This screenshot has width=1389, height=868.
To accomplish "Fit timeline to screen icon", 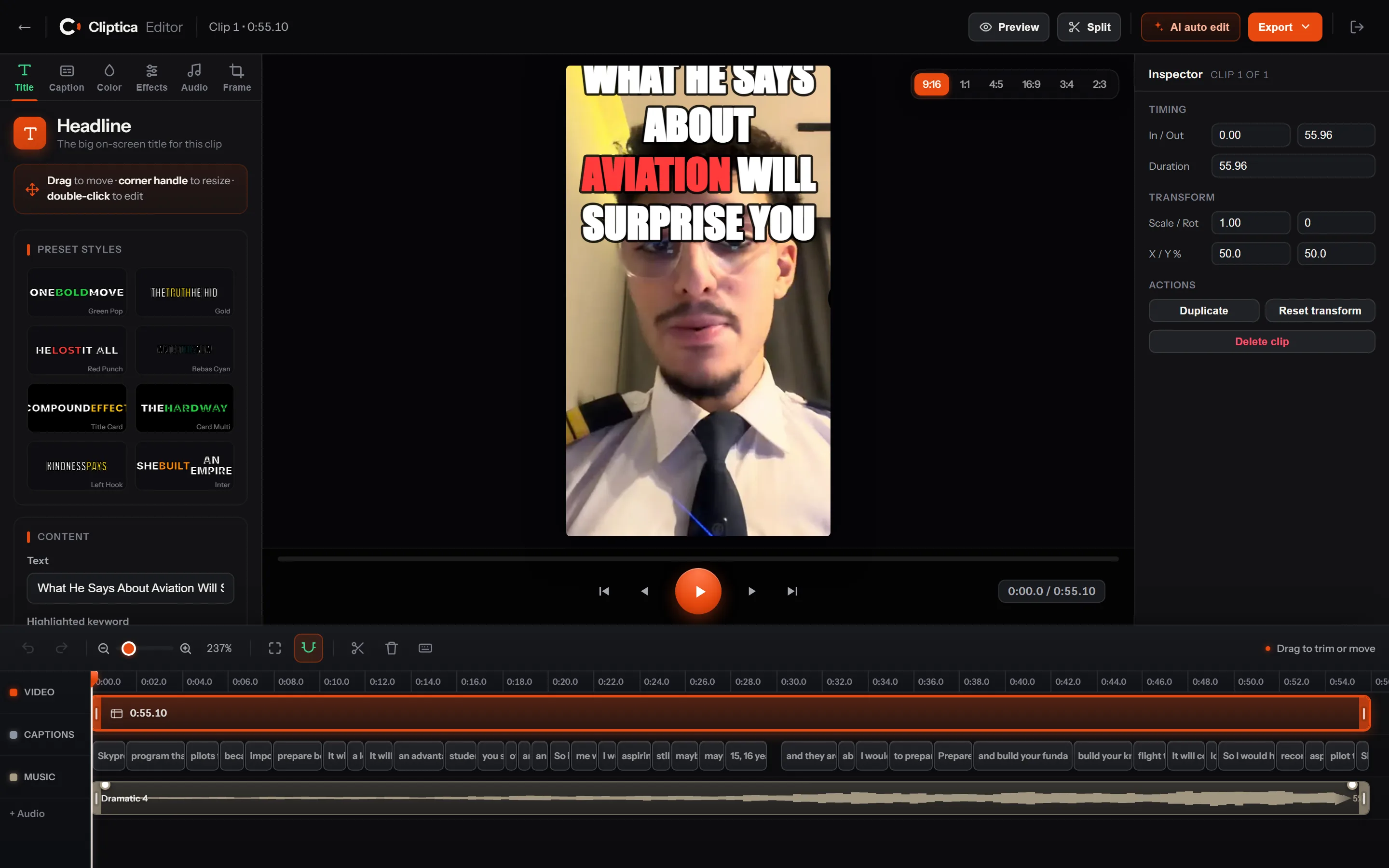I will click(x=275, y=648).
